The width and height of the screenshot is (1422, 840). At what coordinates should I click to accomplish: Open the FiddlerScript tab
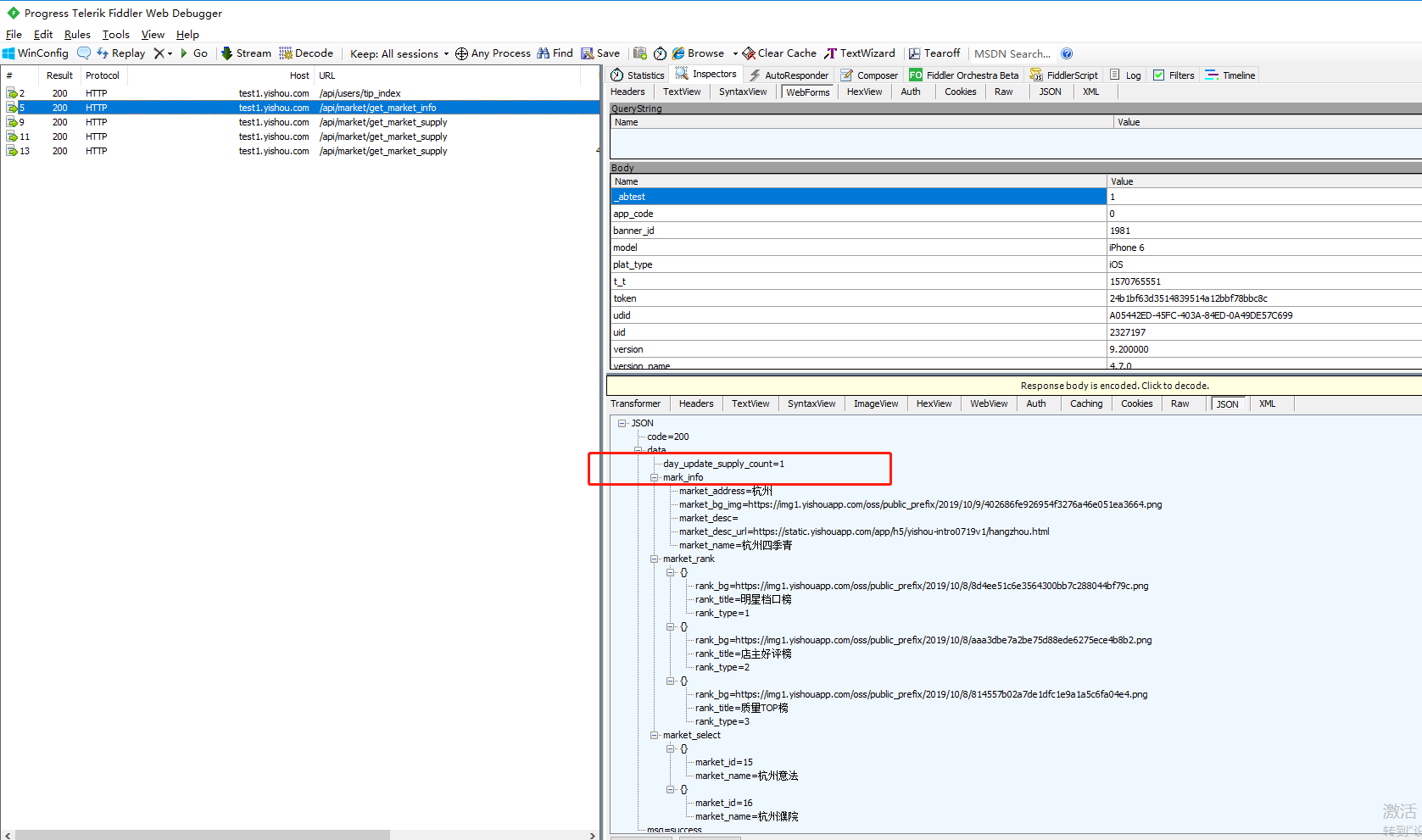[x=1064, y=75]
